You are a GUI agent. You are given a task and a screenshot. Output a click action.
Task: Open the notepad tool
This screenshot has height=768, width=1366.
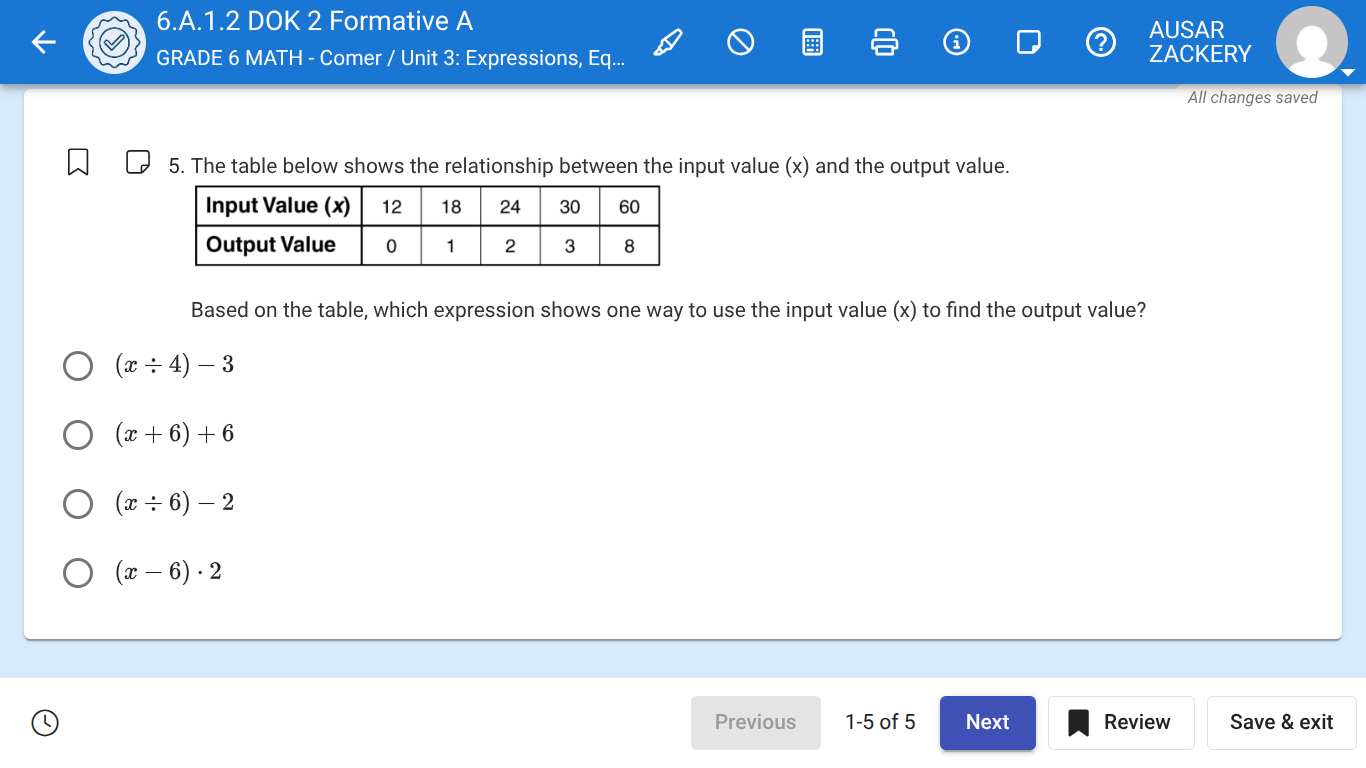point(1029,41)
